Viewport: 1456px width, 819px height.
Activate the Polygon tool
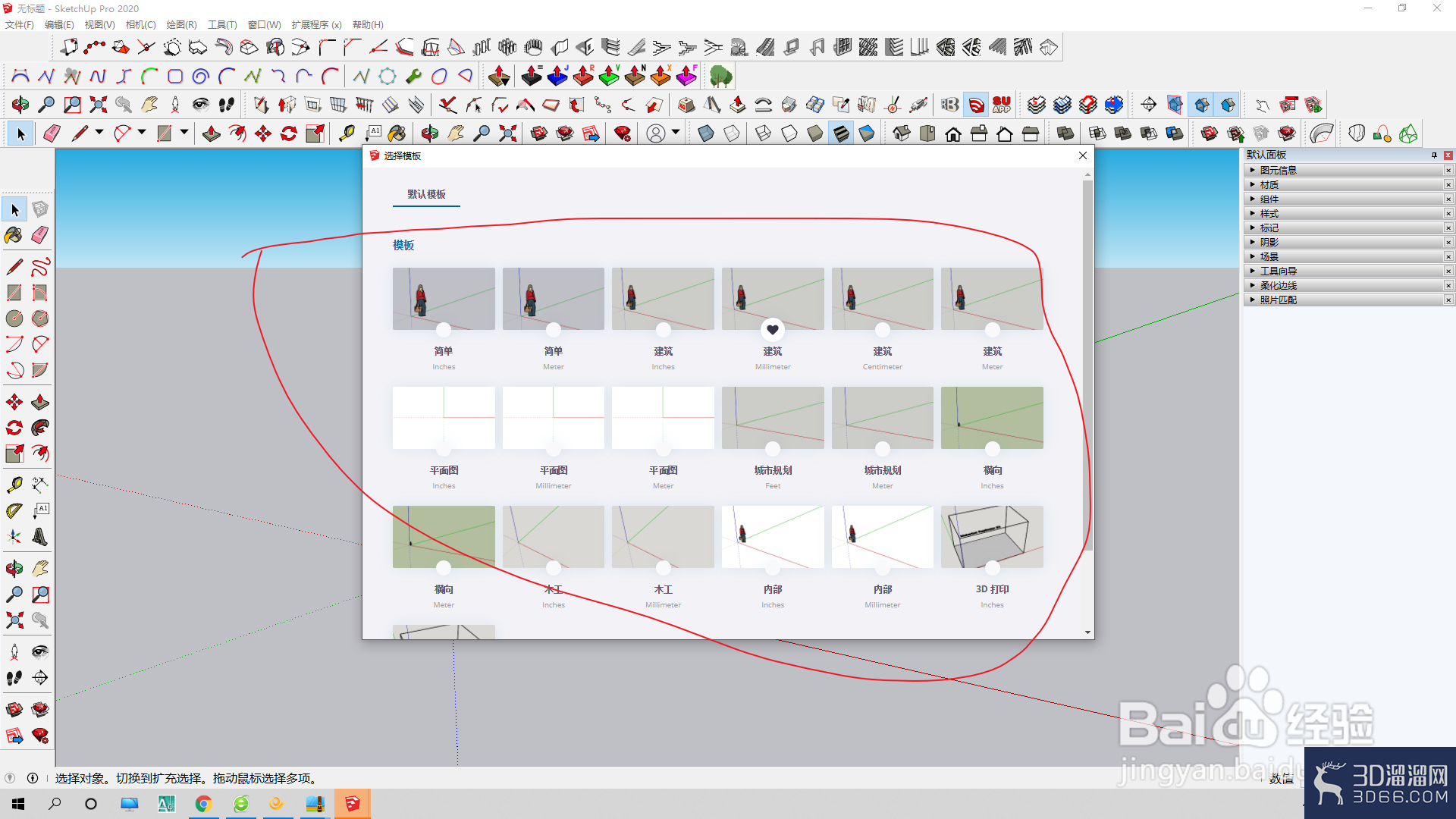click(40, 318)
